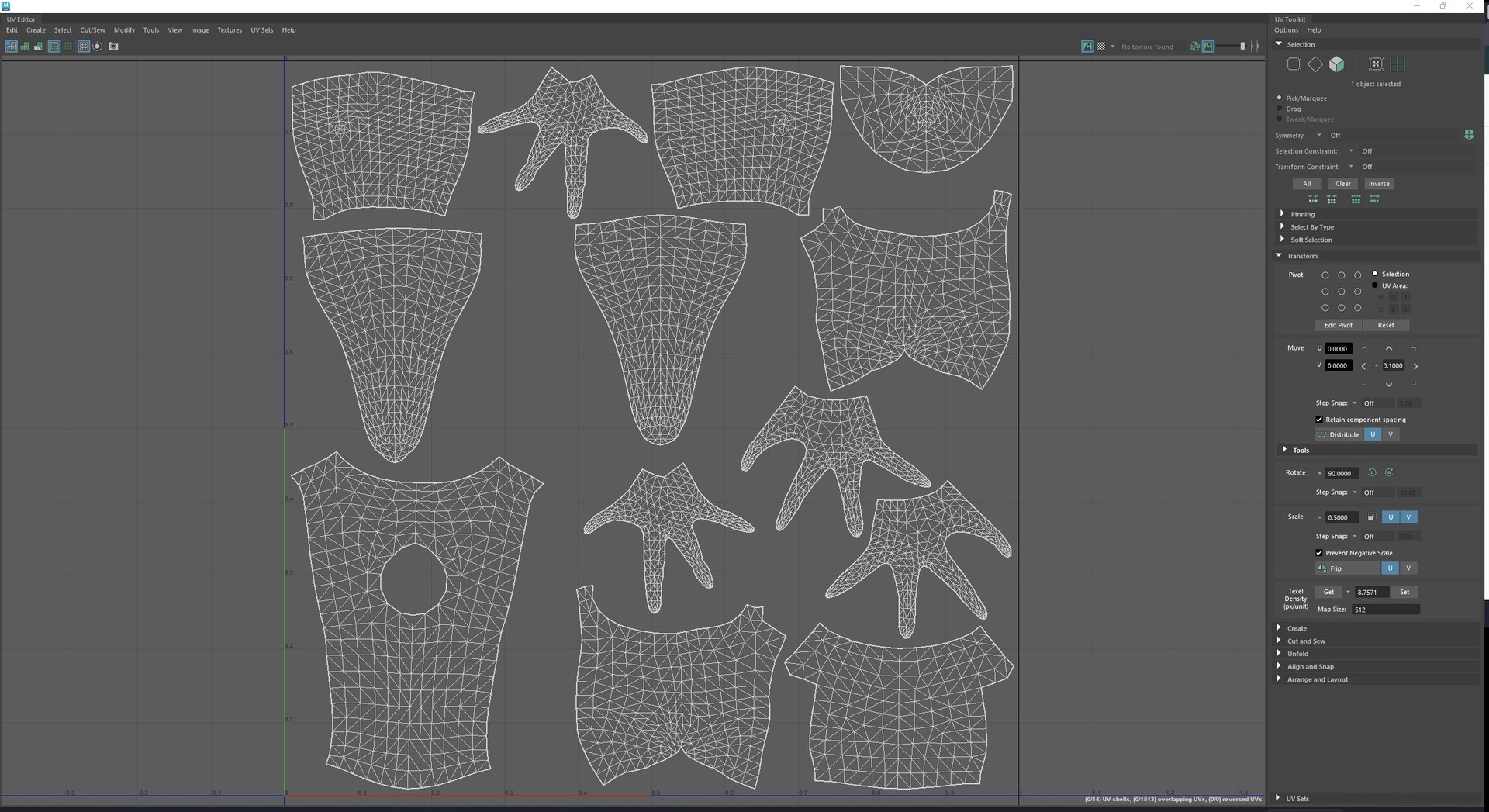Rotate counterclockwise using the Rotate icon
The height and width of the screenshot is (812, 1489).
pyautogui.click(x=1372, y=472)
